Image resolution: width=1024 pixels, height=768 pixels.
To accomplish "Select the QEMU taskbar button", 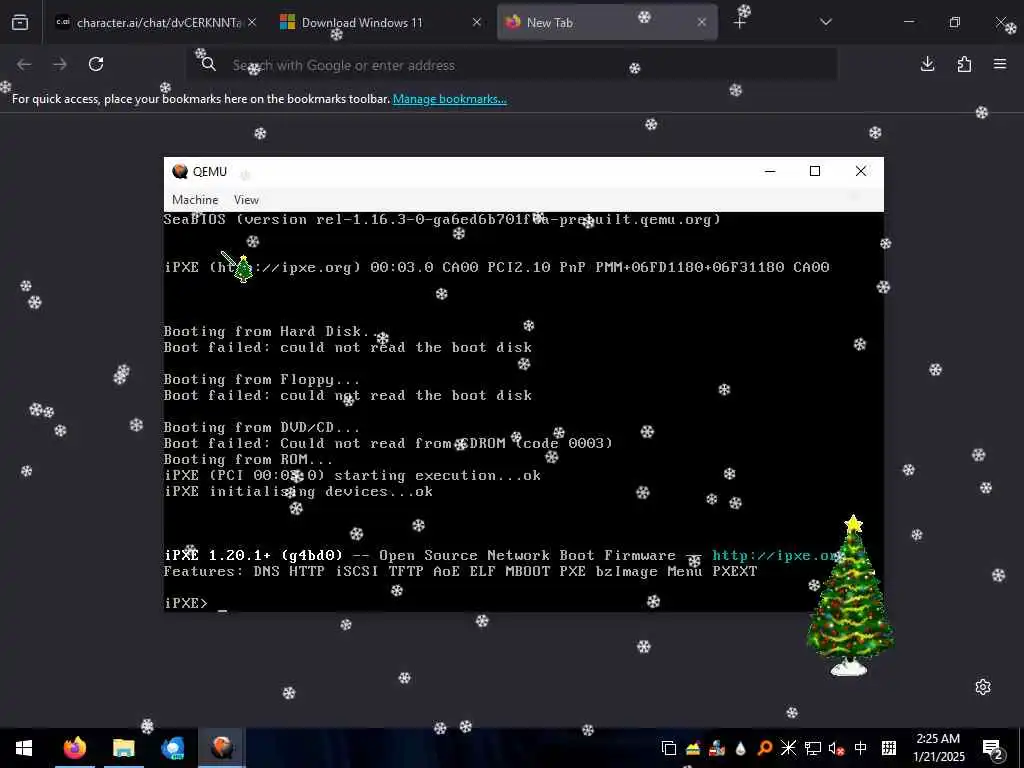I will click(222, 748).
